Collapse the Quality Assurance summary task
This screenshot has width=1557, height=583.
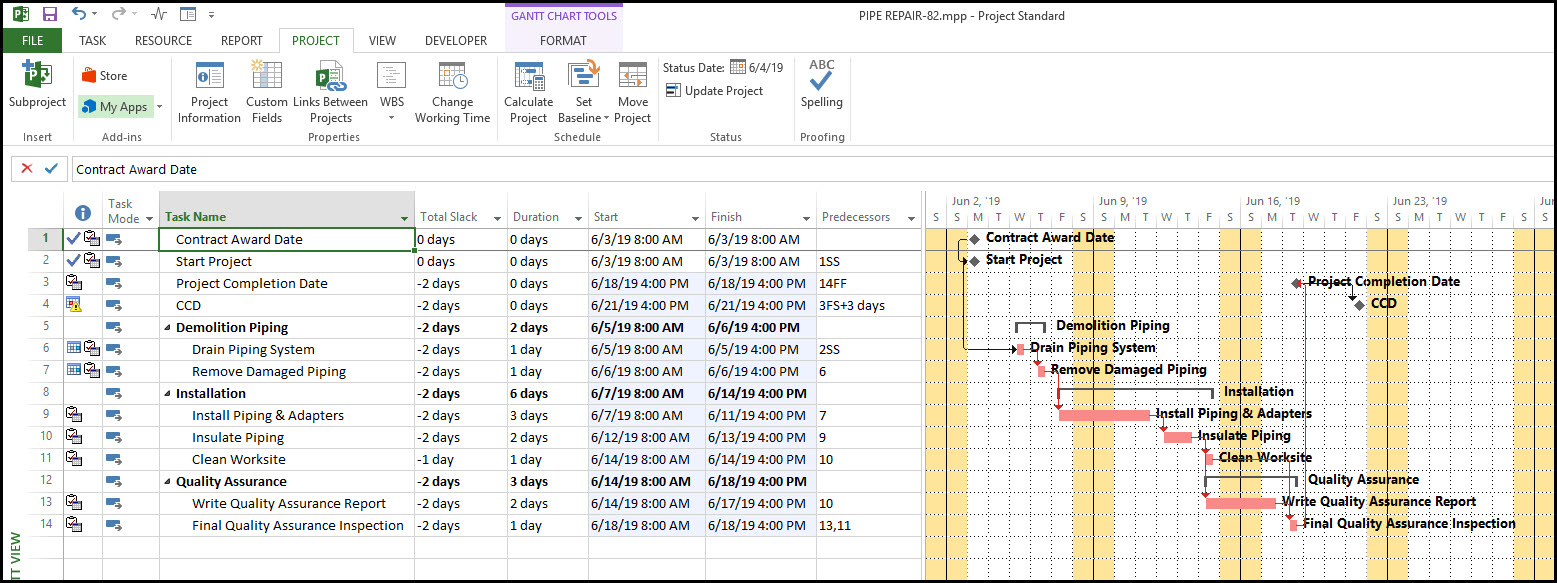point(168,482)
